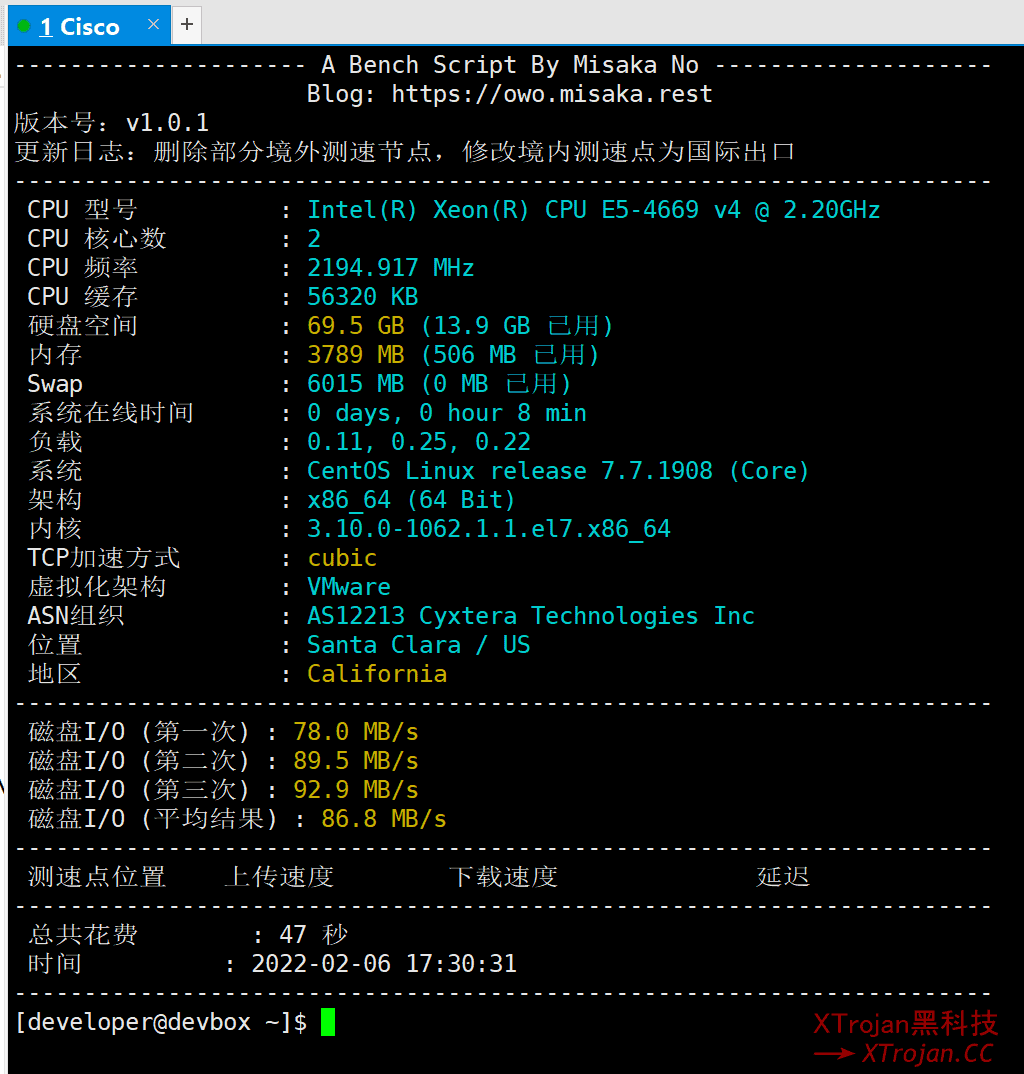Click the green terminal cursor block

pos(328,1022)
